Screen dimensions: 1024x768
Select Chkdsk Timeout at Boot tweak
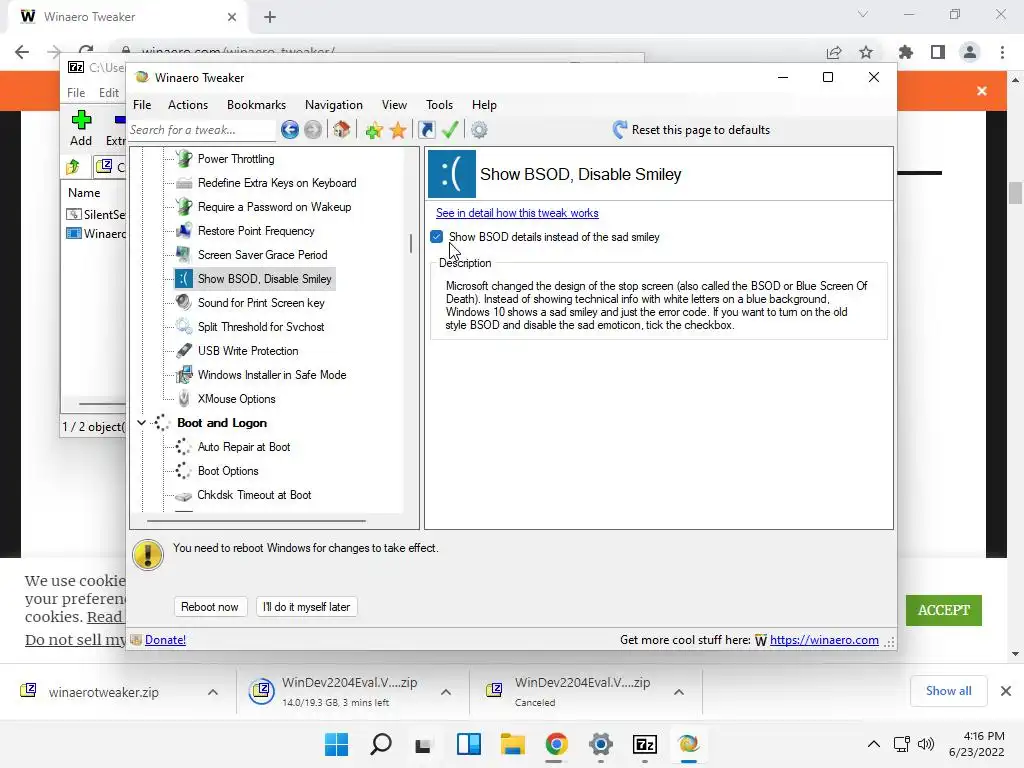[x=254, y=495]
